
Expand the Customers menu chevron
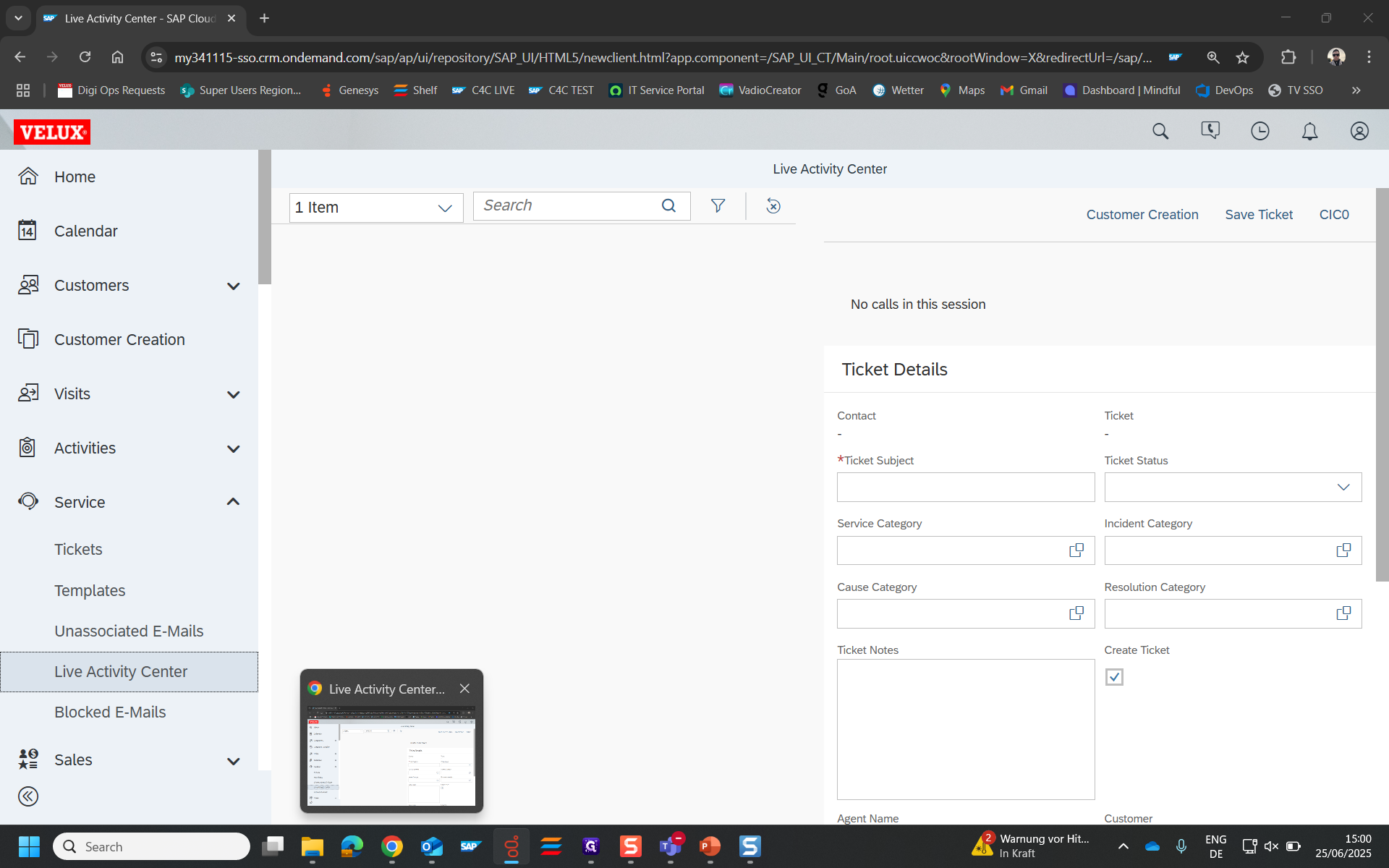click(233, 286)
